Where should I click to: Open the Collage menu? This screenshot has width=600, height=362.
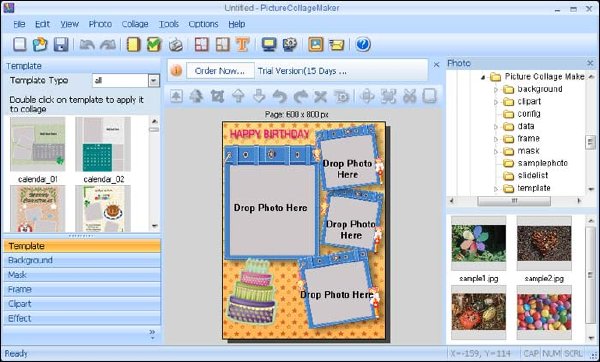click(x=135, y=24)
